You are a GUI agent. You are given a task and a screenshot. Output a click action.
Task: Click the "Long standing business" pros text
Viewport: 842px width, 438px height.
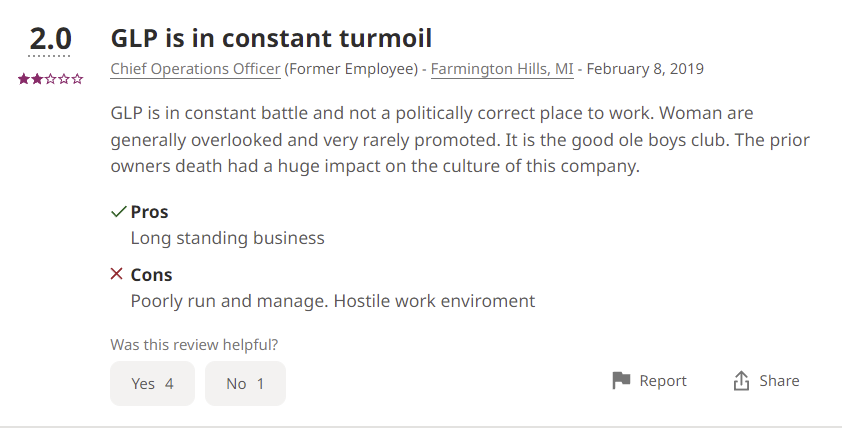[228, 238]
